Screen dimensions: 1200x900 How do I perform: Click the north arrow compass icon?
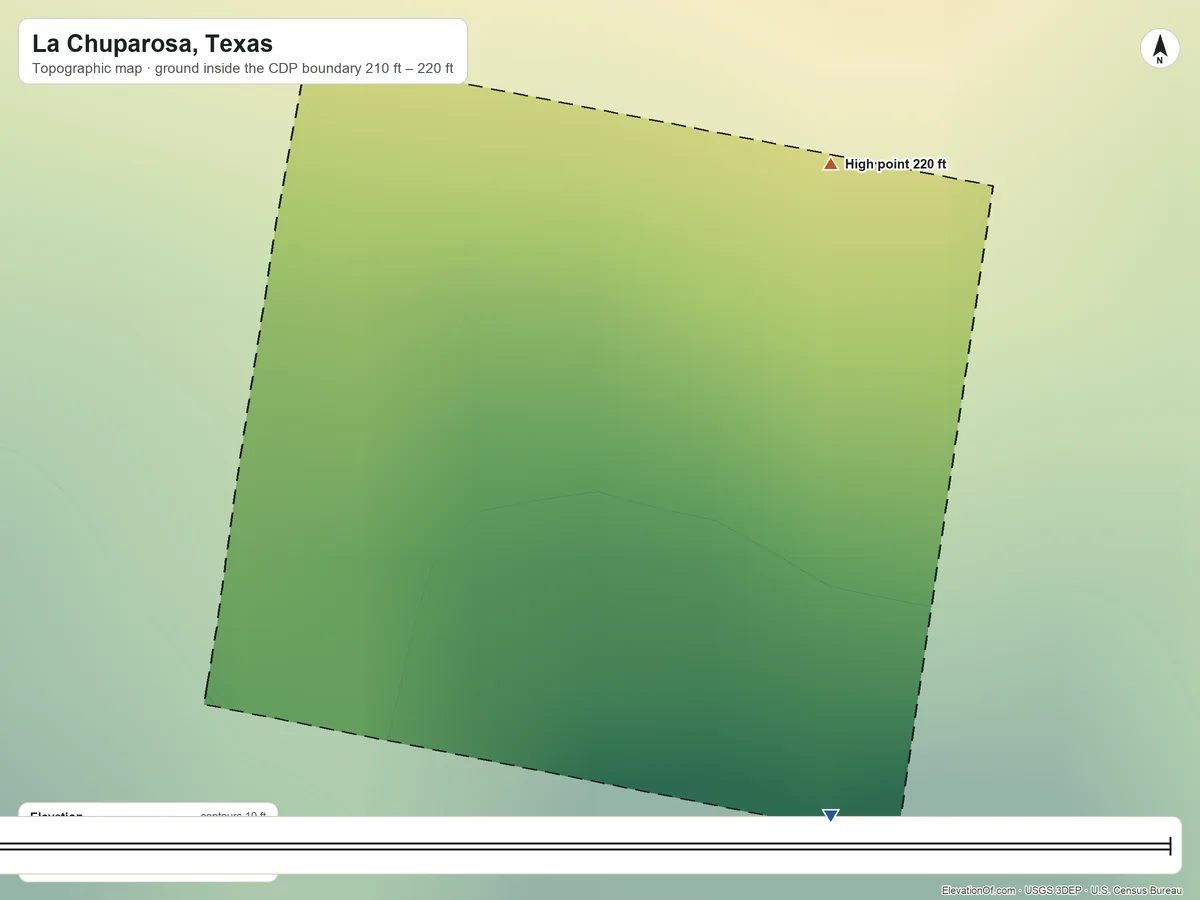(x=1159, y=48)
